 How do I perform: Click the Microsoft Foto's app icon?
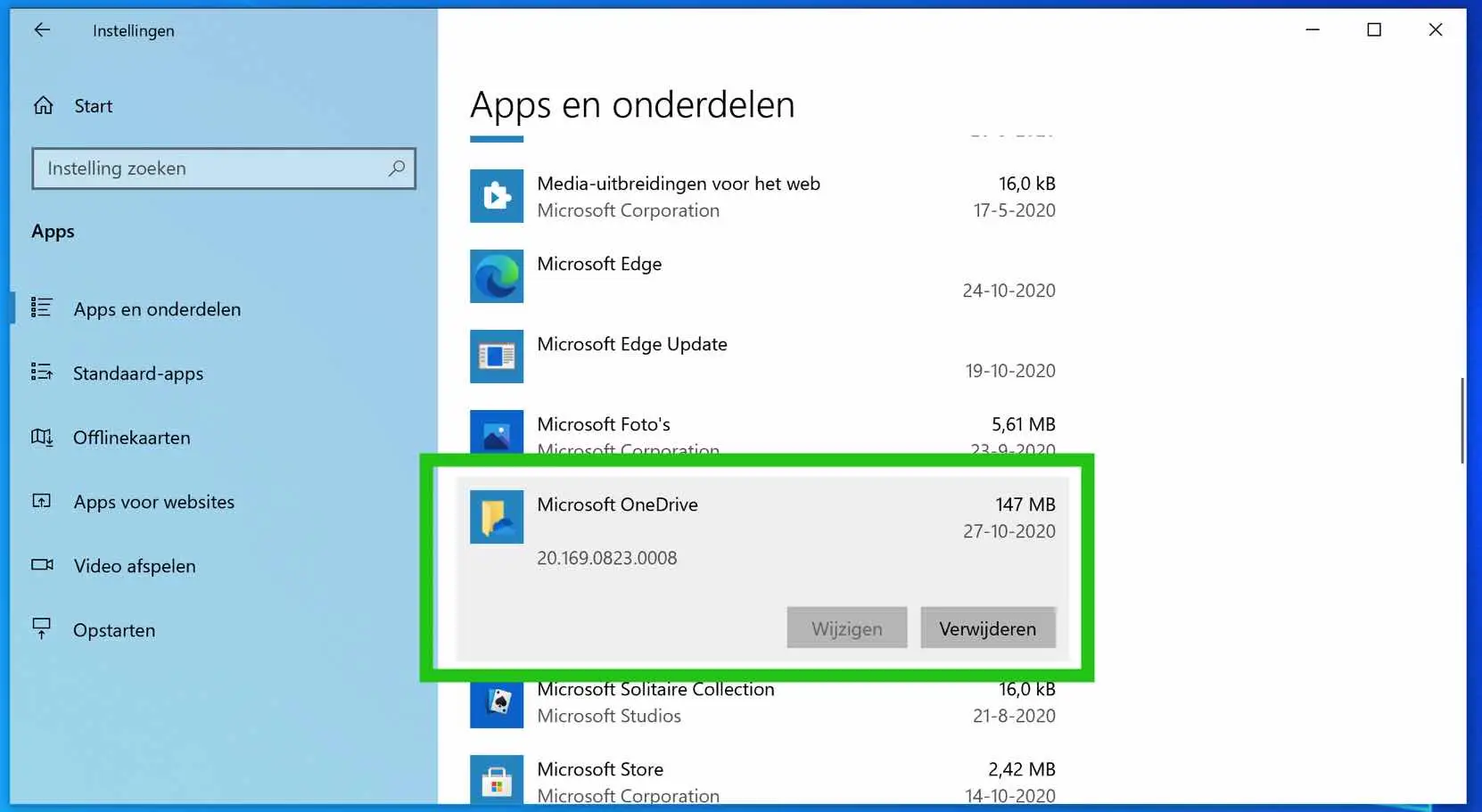pyautogui.click(x=497, y=432)
